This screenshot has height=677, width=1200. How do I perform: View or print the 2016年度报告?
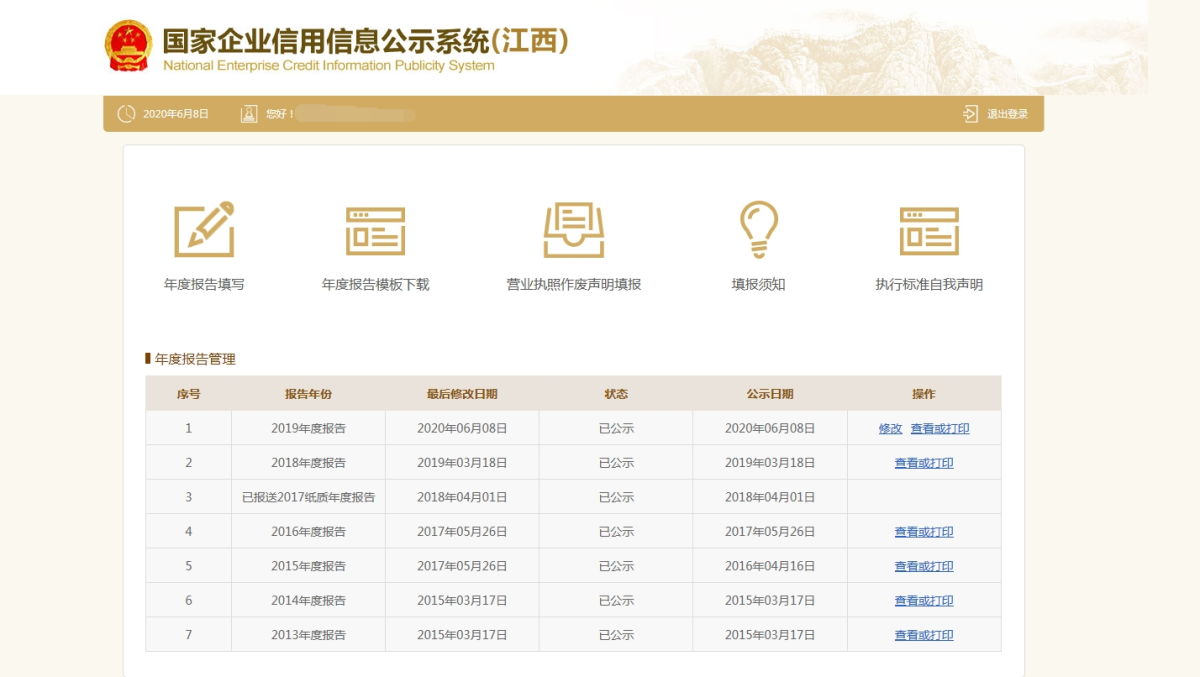923,532
